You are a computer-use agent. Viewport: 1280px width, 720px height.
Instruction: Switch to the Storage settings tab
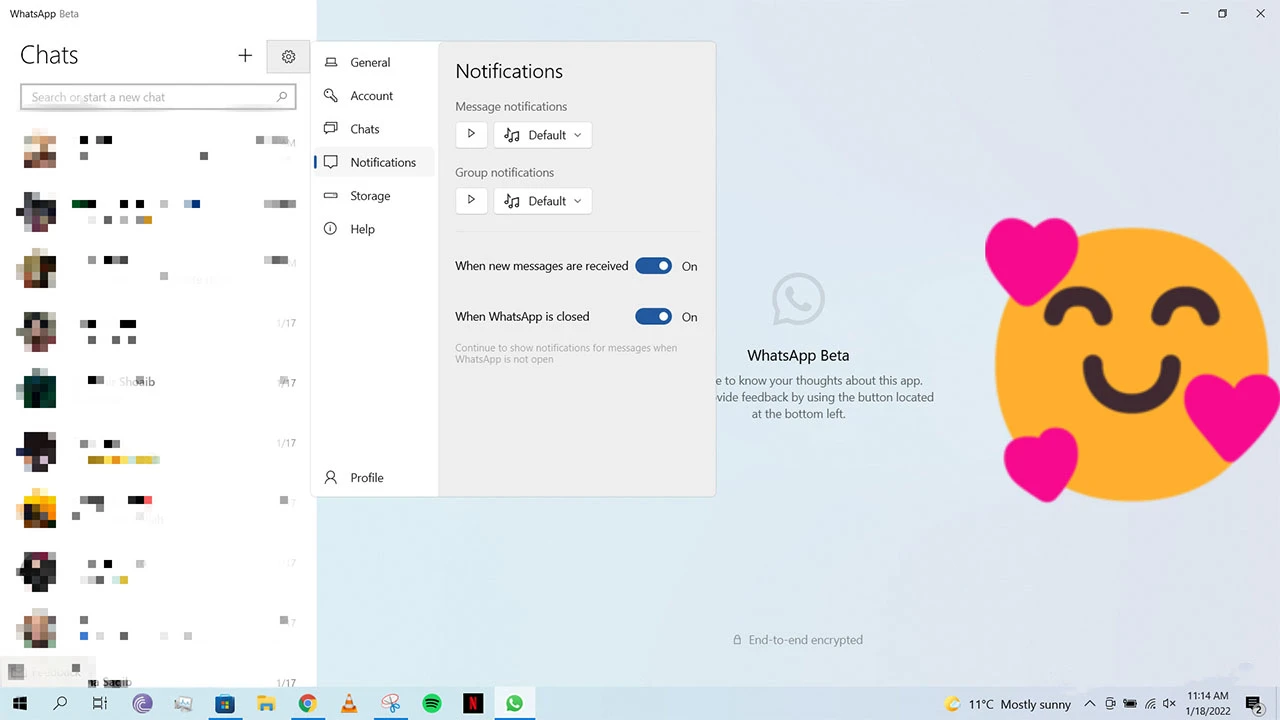click(x=370, y=196)
